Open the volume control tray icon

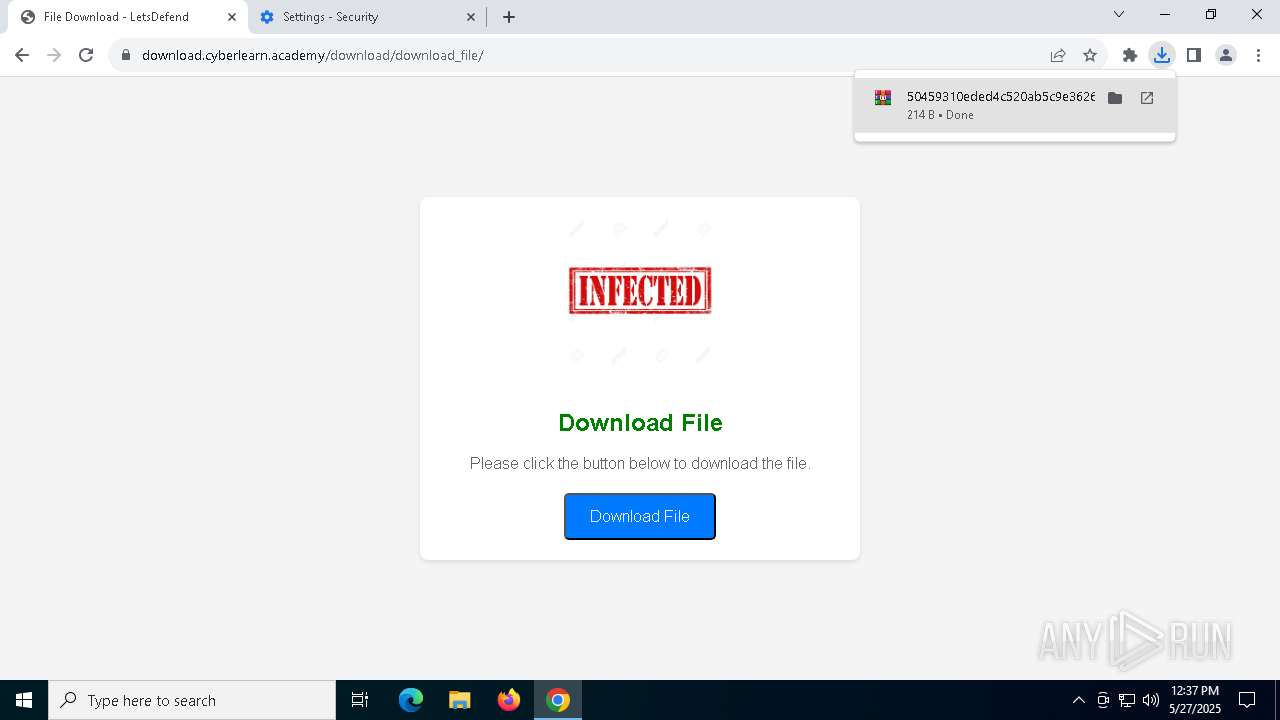(x=1151, y=700)
